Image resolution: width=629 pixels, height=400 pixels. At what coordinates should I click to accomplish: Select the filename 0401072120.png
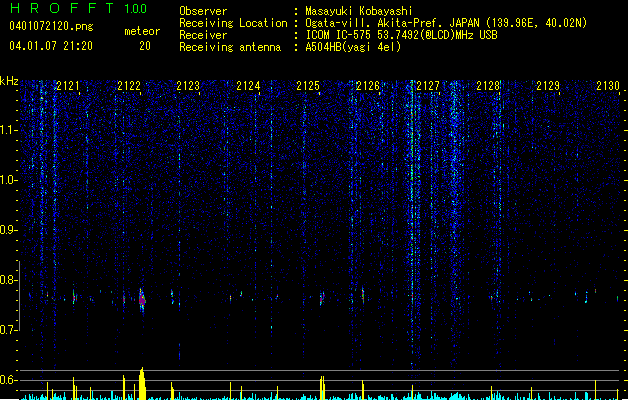(51, 26)
